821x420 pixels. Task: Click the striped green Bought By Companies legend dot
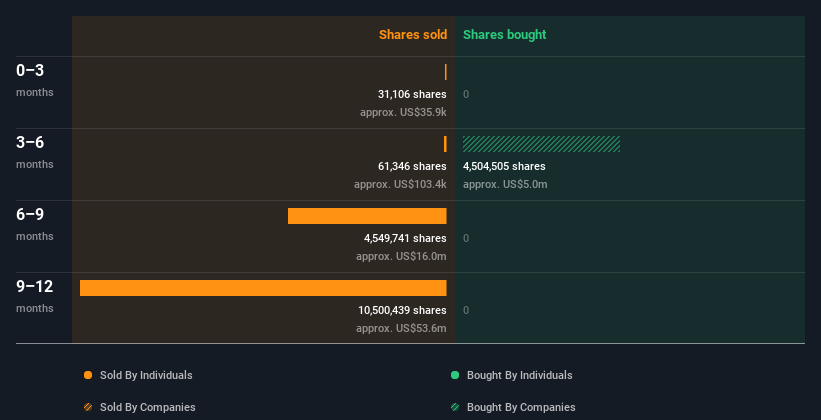(455, 407)
